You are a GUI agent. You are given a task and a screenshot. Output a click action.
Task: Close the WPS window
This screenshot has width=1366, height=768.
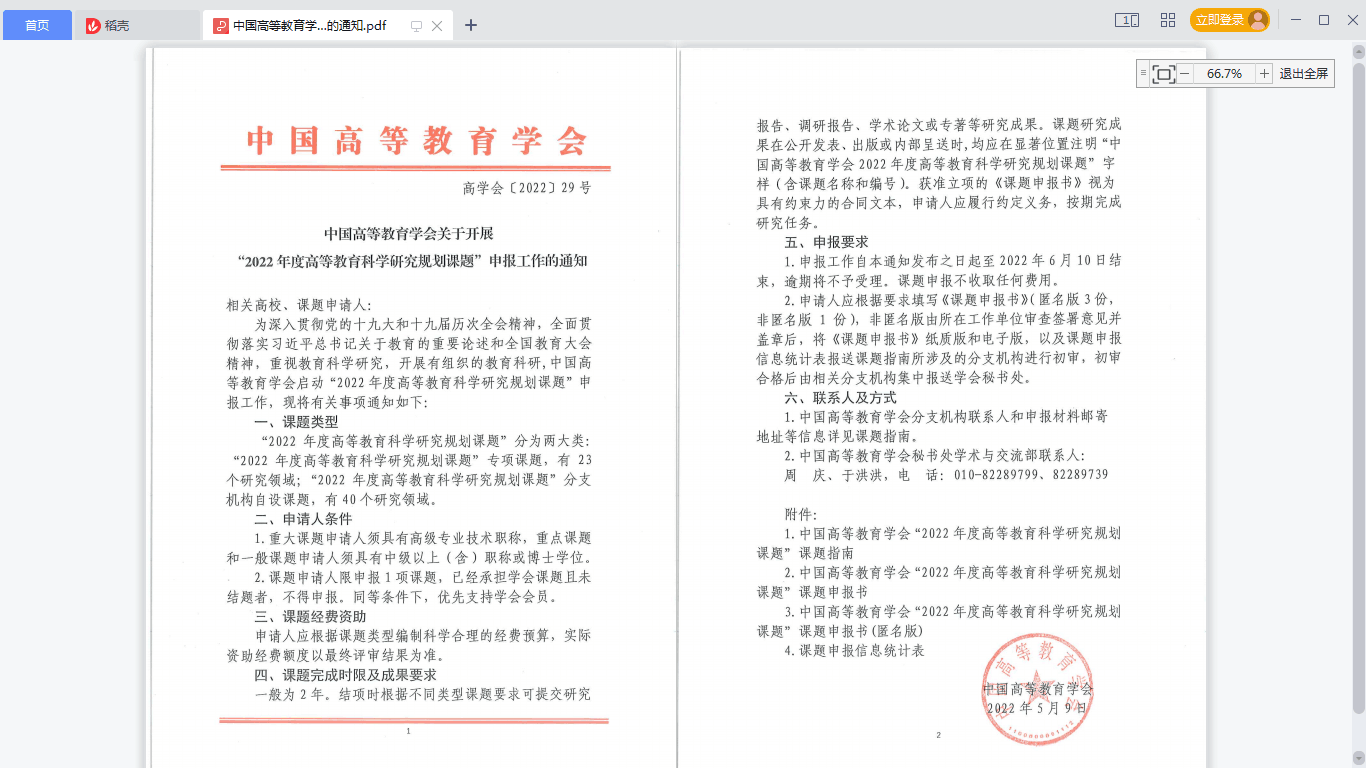(x=1351, y=20)
